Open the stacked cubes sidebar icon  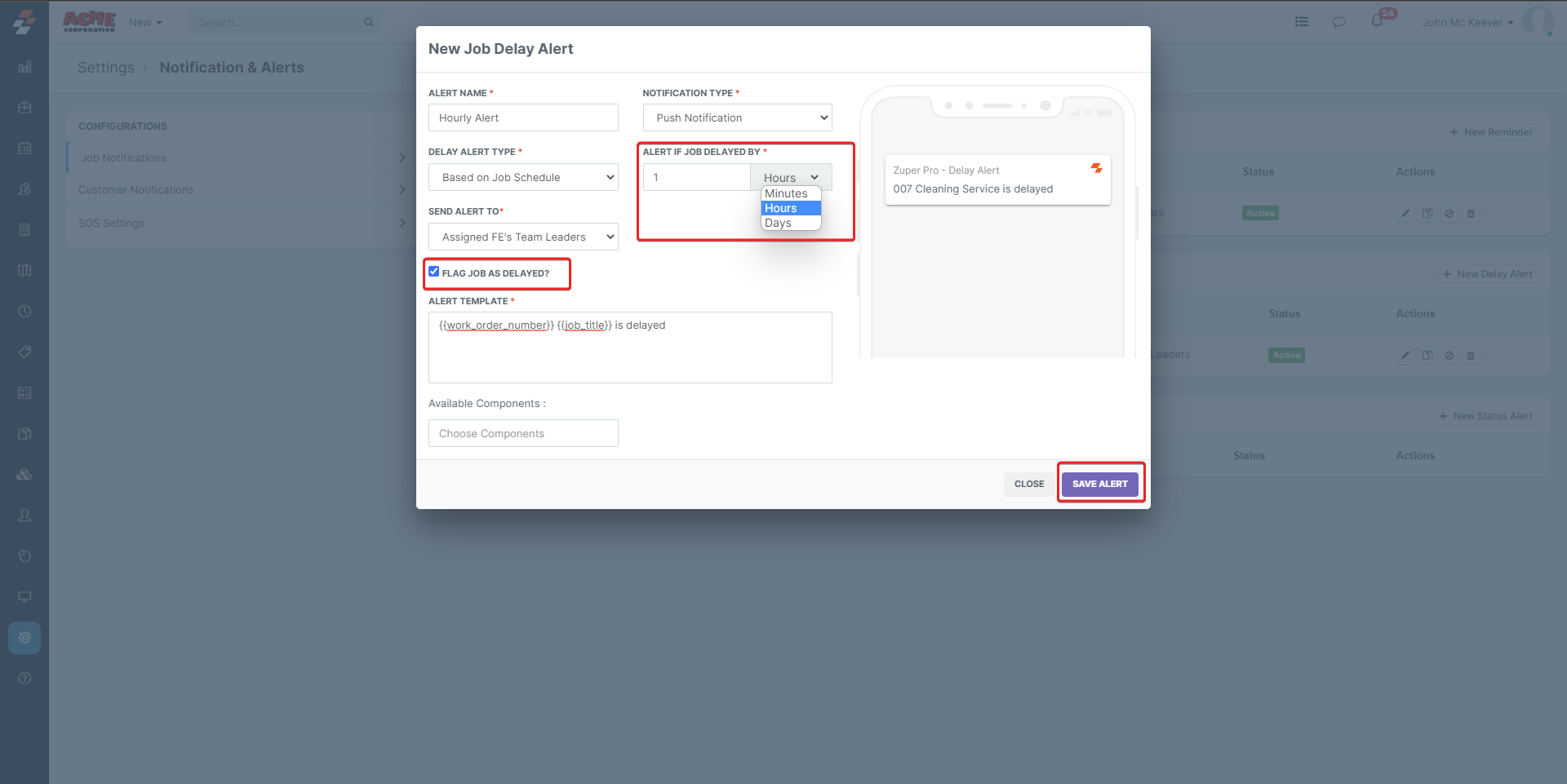[24, 475]
